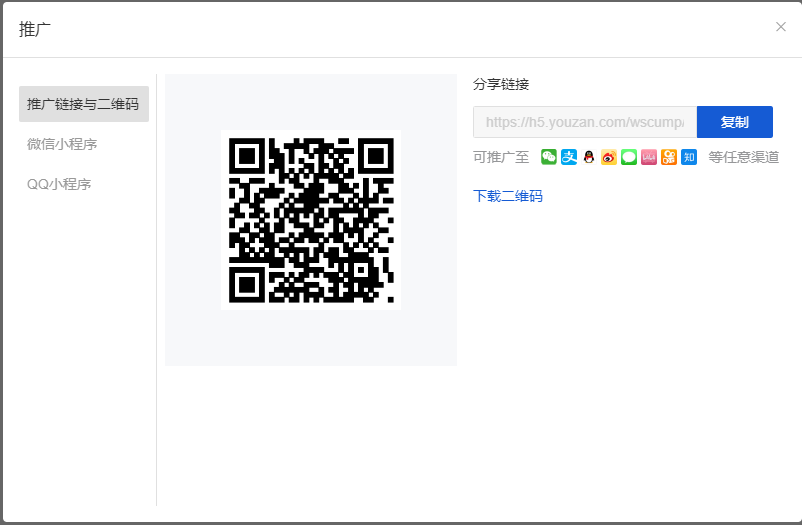
Task: Click the QR code image
Action: coord(311,219)
